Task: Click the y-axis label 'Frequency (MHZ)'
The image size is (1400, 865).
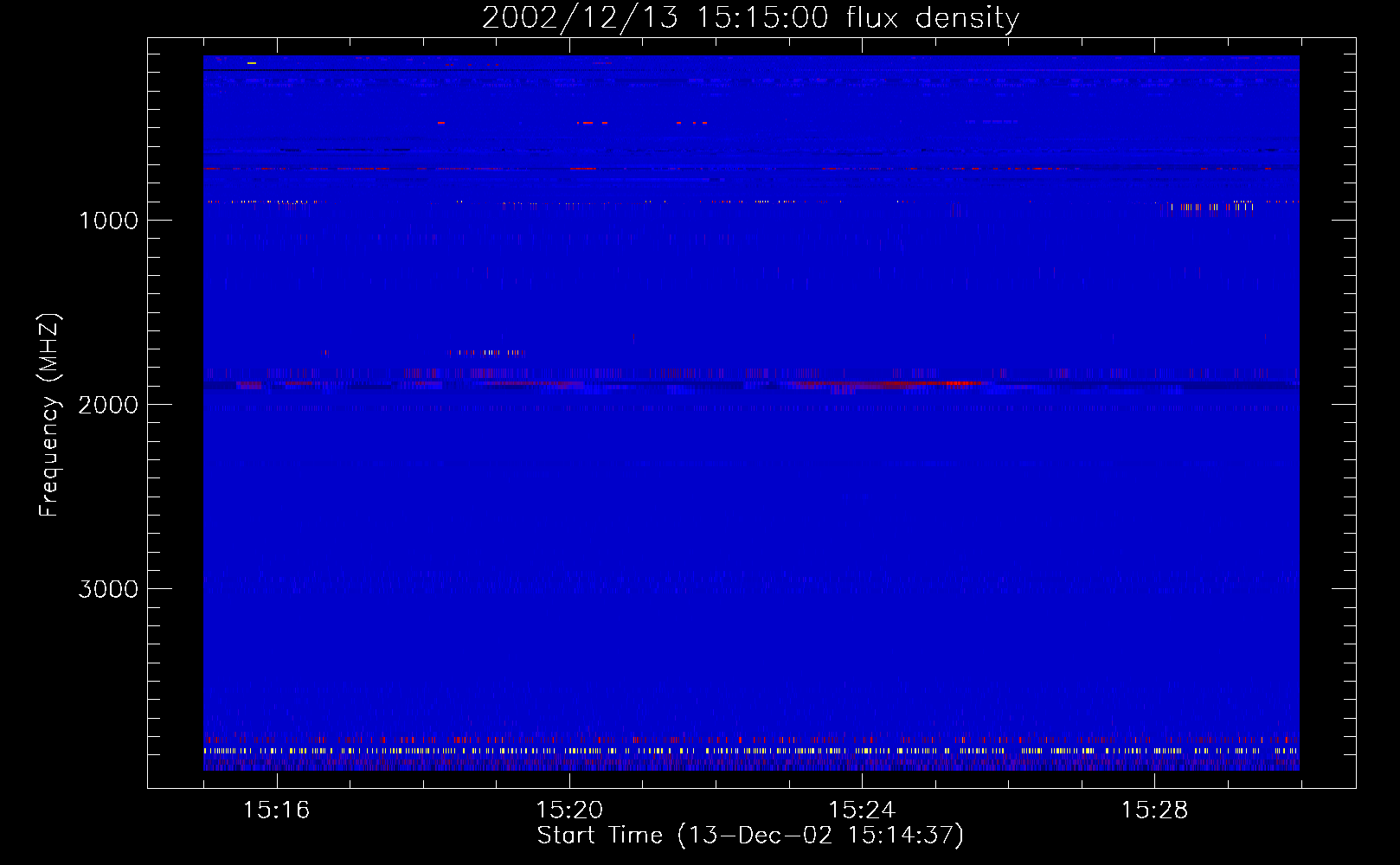Action: click(49, 415)
